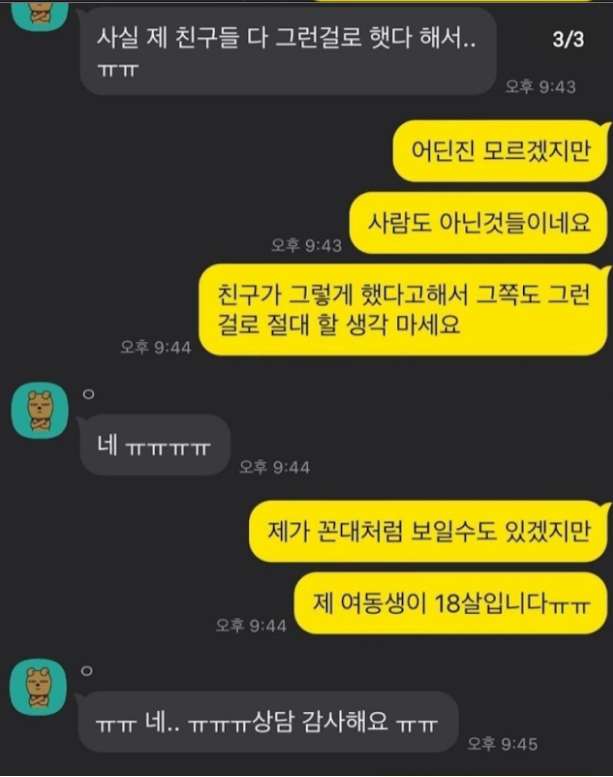Click the sender name above 네 ㅠㅠㅠㅠ

coord(88,394)
